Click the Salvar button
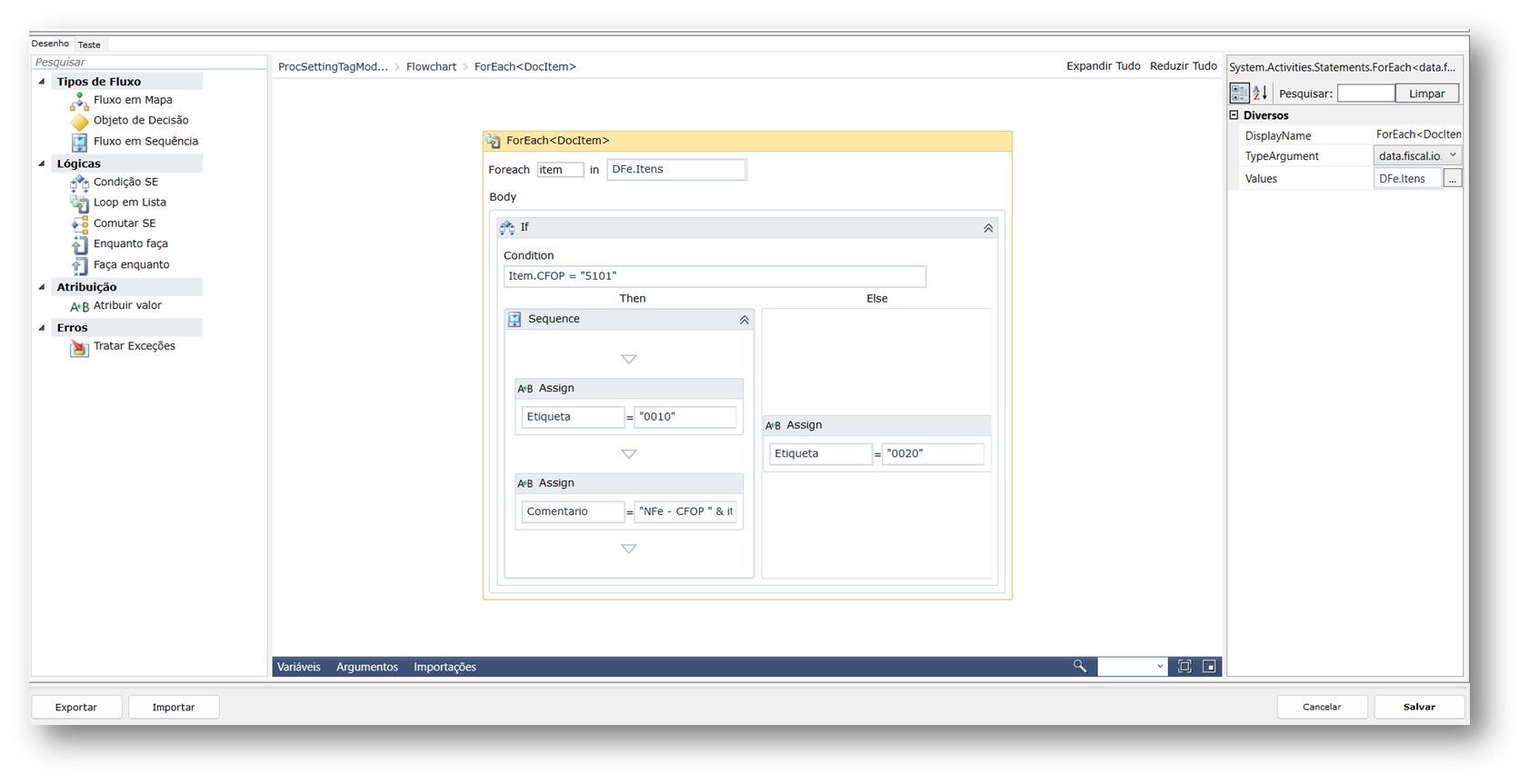The image size is (1529, 784). 1419,707
